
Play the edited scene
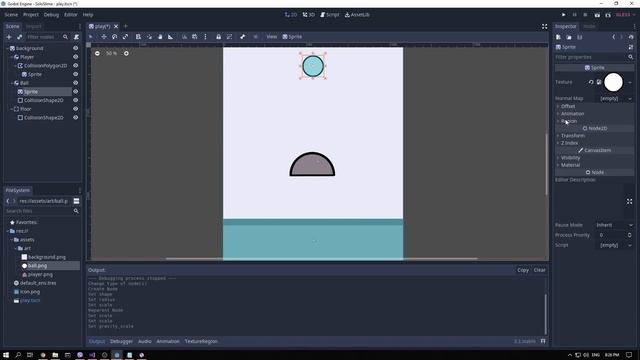click(597, 15)
